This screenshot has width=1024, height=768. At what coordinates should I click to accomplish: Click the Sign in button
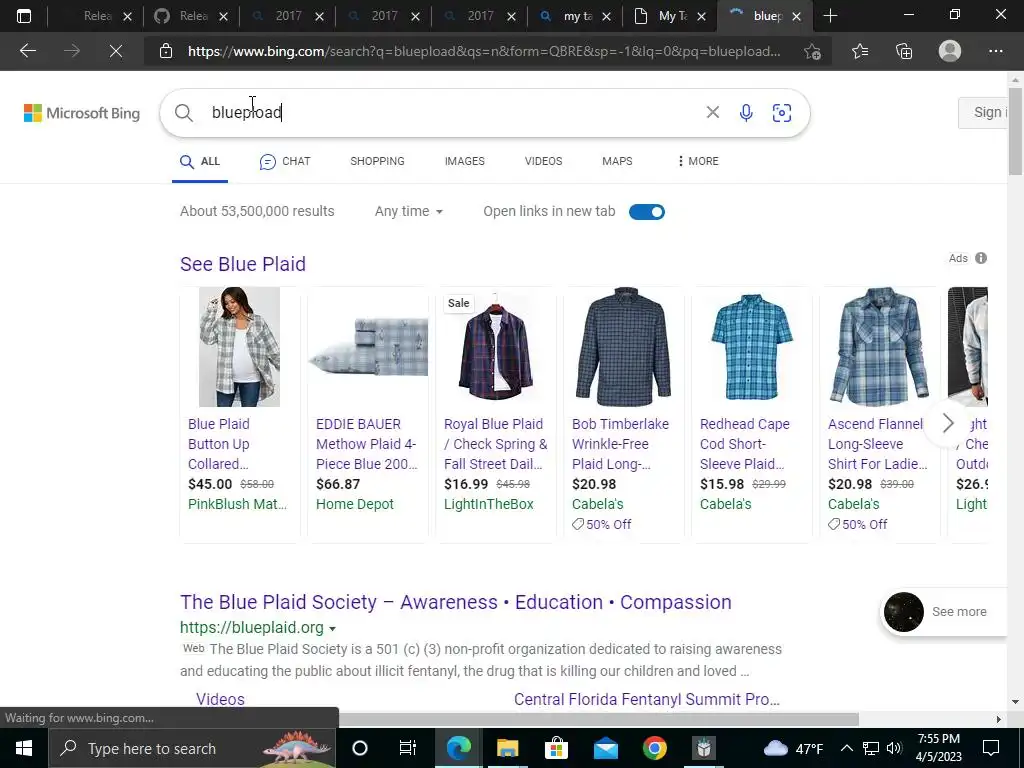click(x=984, y=112)
